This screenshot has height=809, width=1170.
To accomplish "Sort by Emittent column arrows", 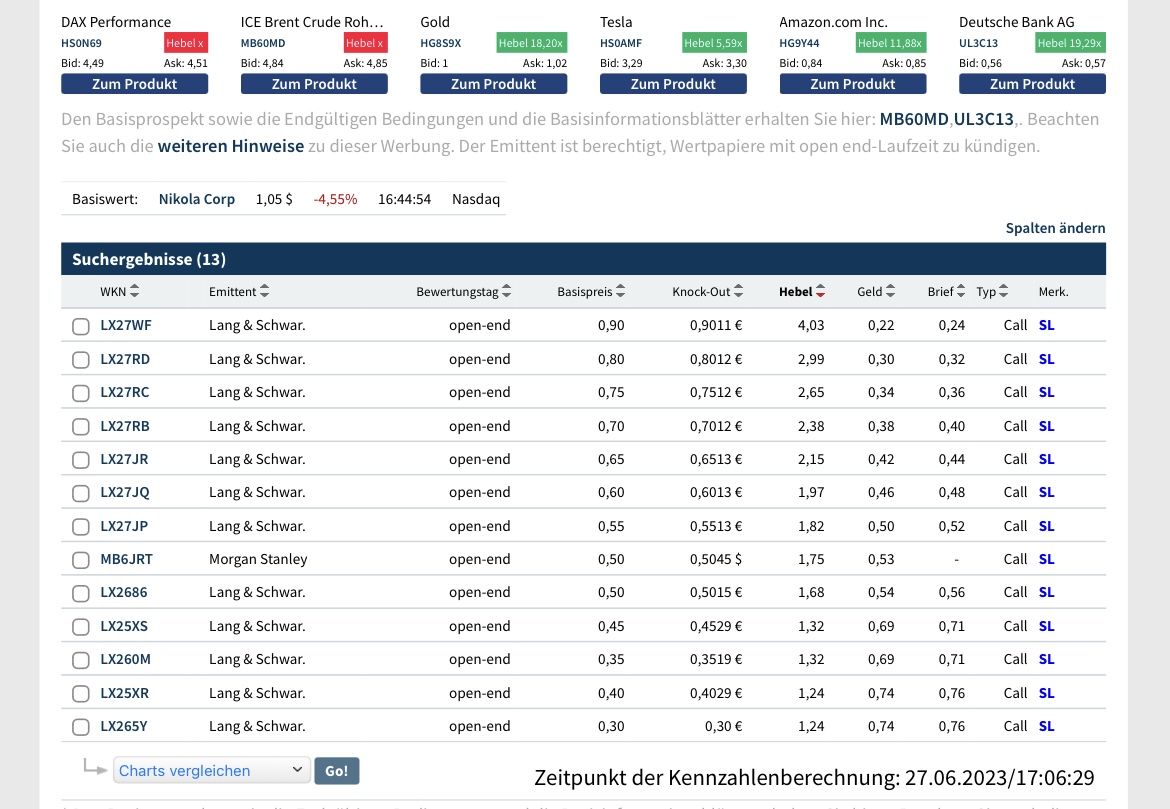I will pyautogui.click(x=264, y=292).
